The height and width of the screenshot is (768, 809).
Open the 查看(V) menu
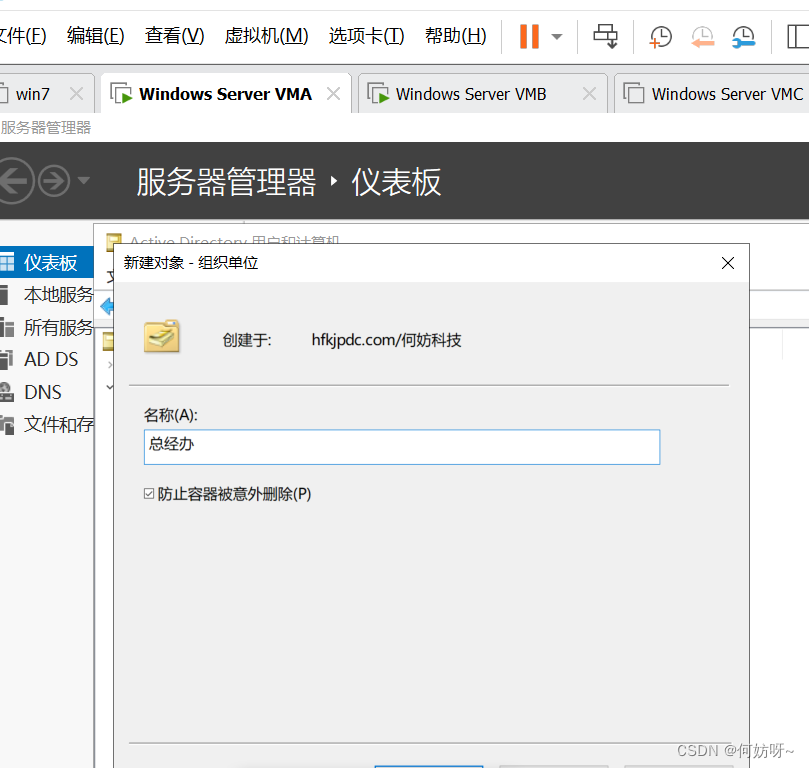pyautogui.click(x=174, y=36)
